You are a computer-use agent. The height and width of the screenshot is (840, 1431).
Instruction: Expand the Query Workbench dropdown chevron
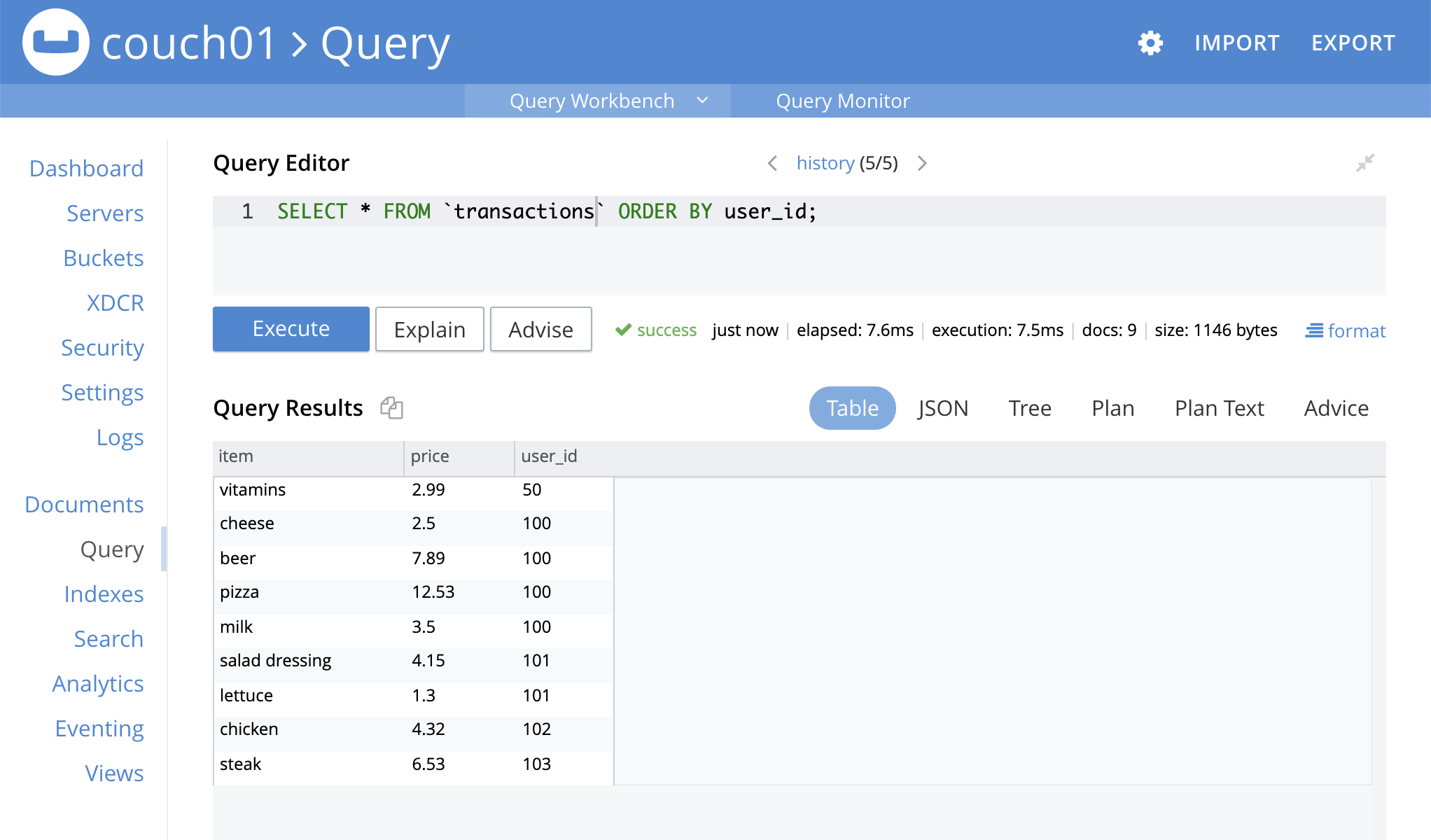tap(702, 101)
